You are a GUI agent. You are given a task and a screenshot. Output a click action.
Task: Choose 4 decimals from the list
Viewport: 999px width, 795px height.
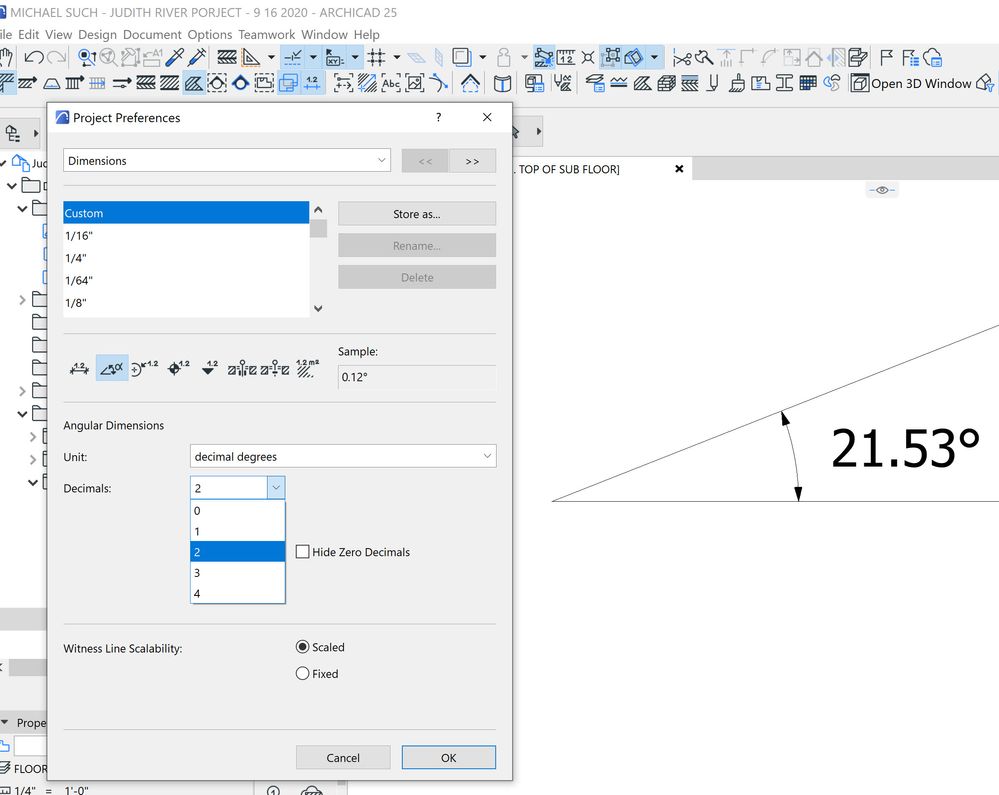(238, 593)
